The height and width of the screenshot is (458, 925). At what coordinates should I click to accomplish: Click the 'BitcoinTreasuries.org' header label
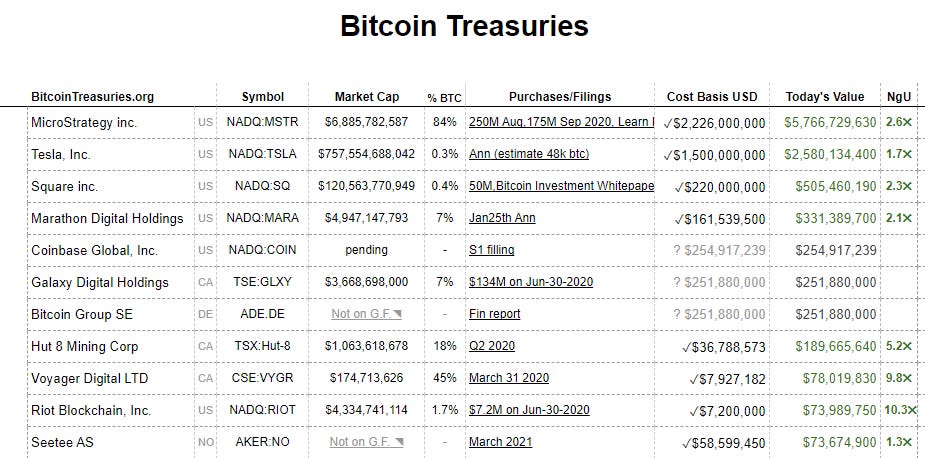[93, 97]
